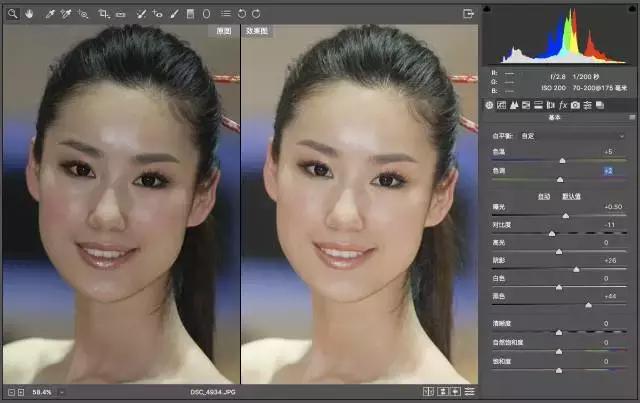The image size is (640, 403).
Task: Toggle panel settings preview icon
Action: coord(470,392)
